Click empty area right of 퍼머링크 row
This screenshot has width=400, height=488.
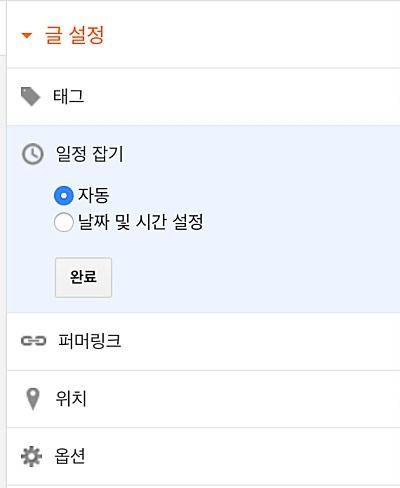(x=260, y=341)
